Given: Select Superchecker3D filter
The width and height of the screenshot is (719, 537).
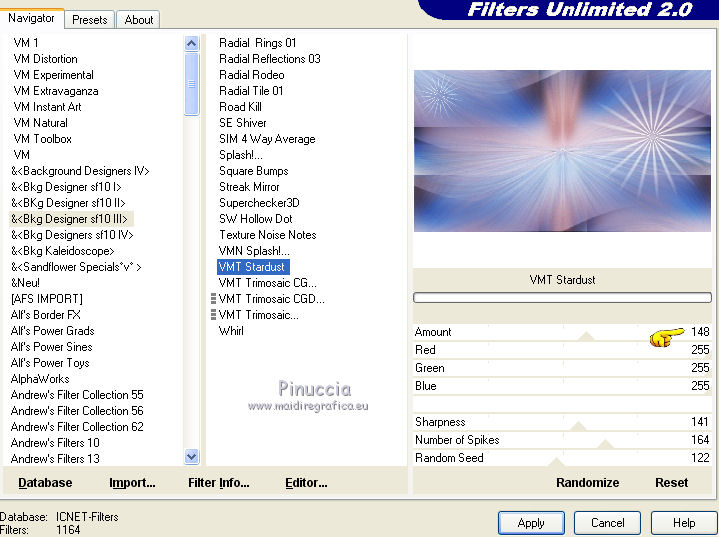Looking at the screenshot, I should pyautogui.click(x=259, y=203).
